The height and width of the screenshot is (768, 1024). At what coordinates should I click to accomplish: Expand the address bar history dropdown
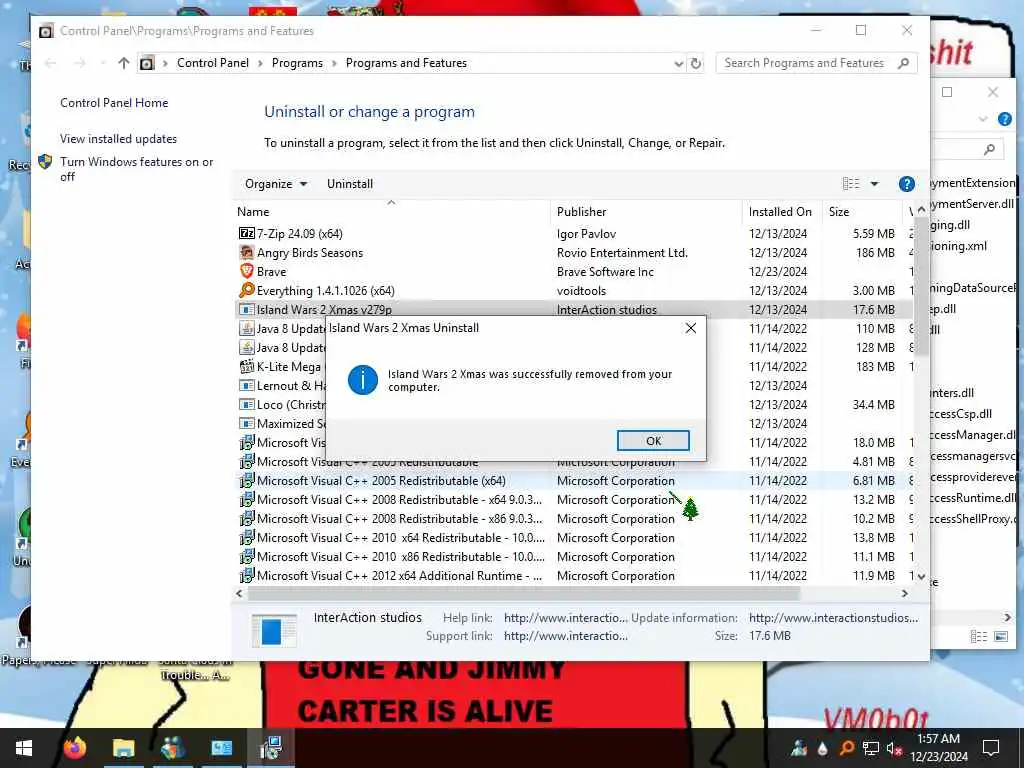click(679, 63)
